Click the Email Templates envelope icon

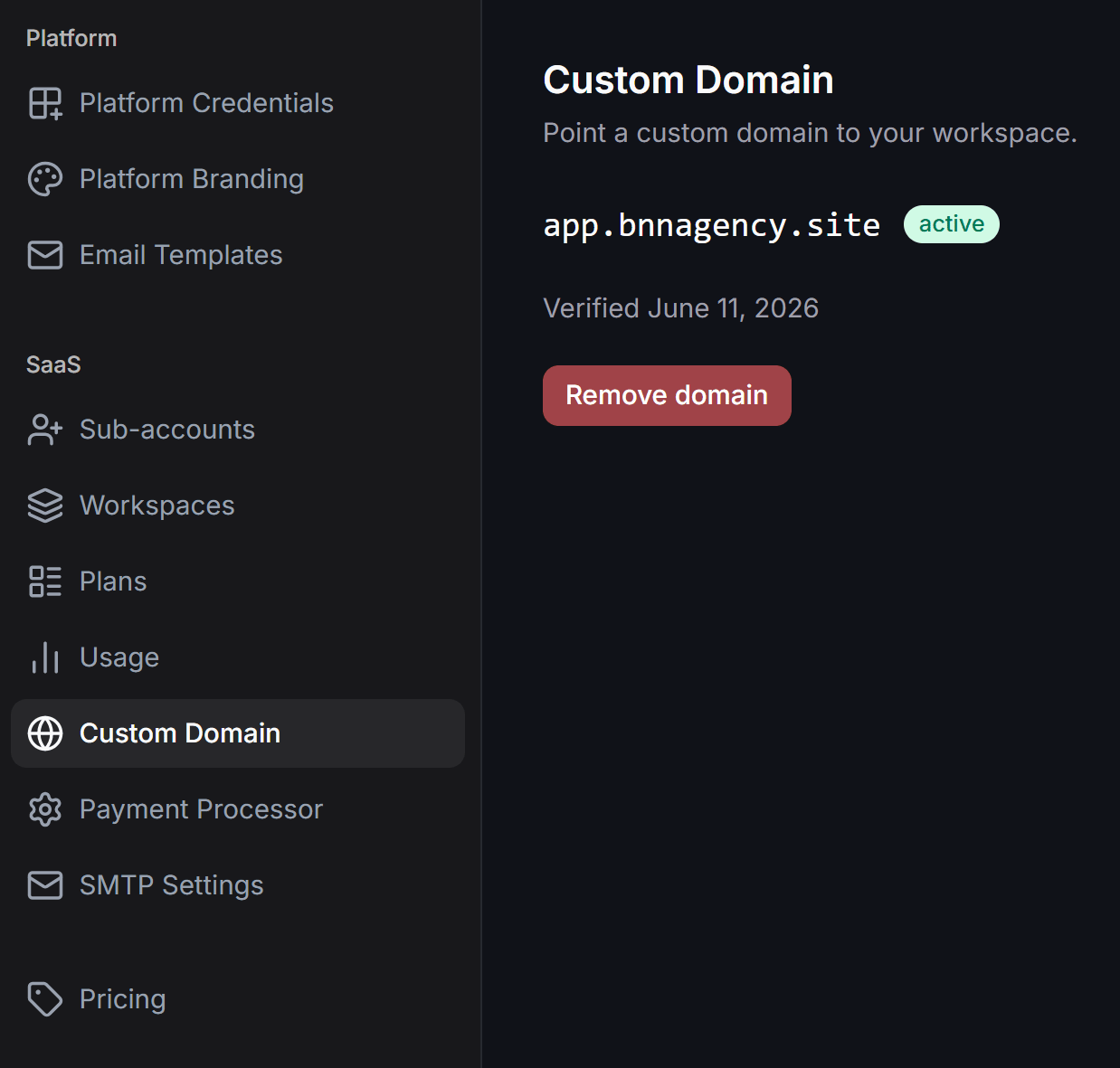(45, 255)
